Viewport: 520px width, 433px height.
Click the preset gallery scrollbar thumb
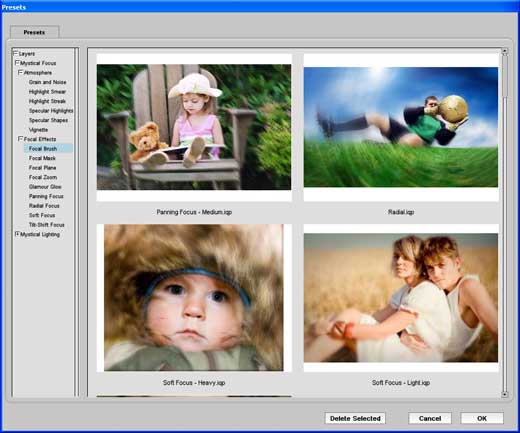click(505, 77)
